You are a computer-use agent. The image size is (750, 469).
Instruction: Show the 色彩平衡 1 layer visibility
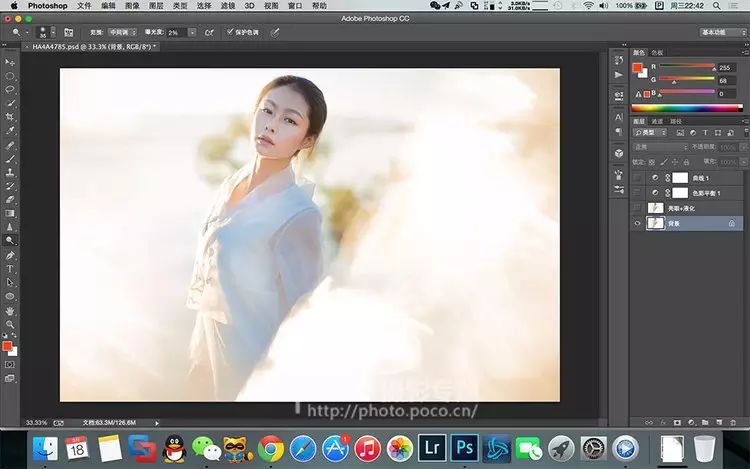click(x=637, y=193)
